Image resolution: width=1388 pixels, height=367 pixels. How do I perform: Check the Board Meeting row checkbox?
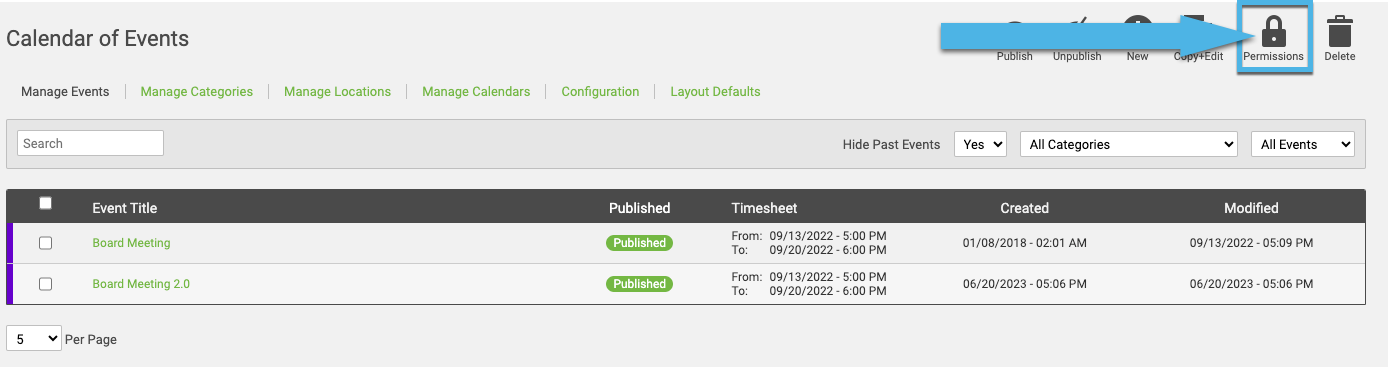point(45,243)
